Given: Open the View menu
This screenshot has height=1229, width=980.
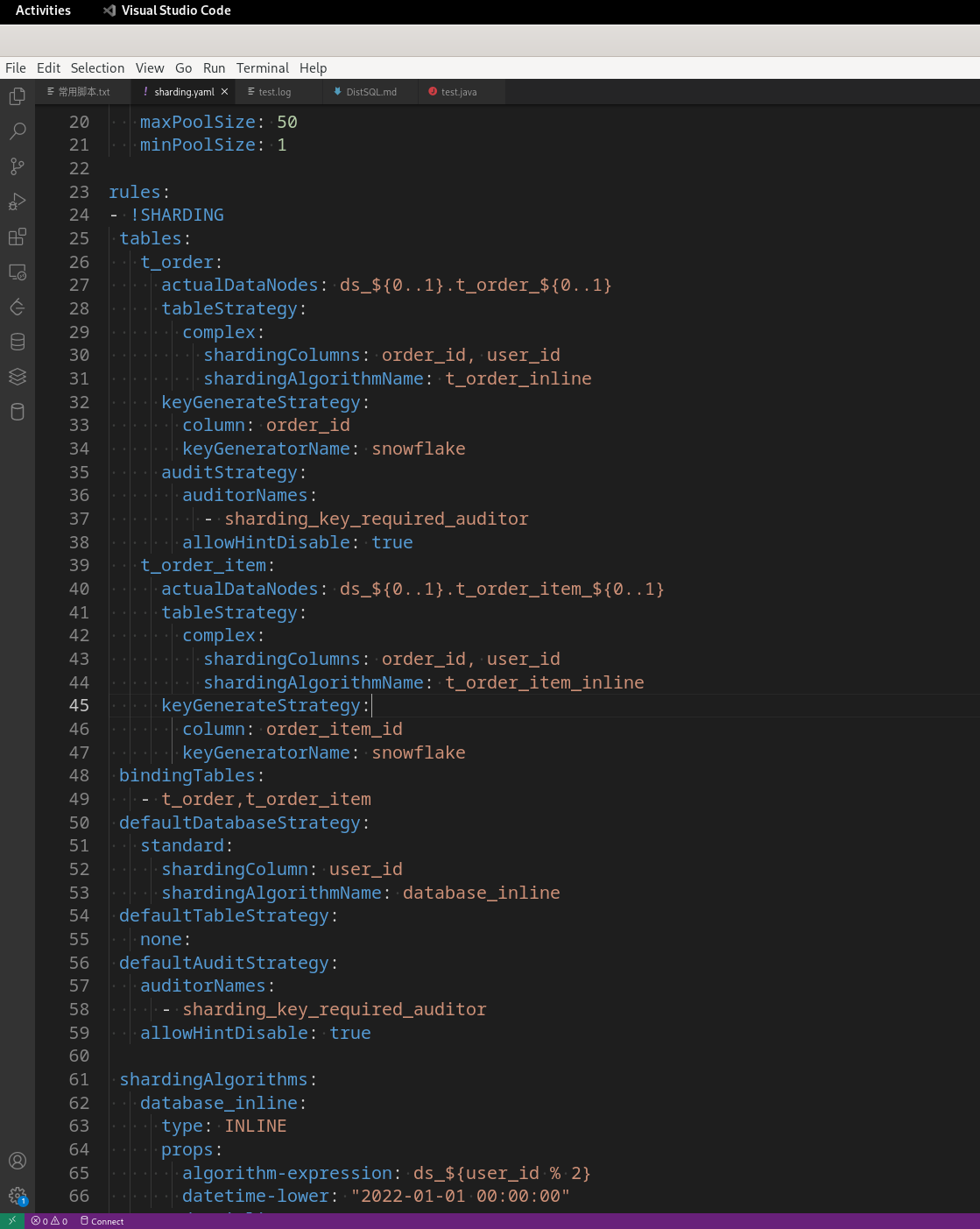Looking at the screenshot, I should [x=150, y=68].
